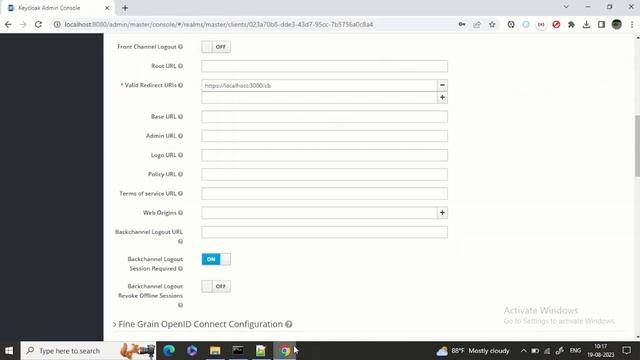Open the Windows Start menu
640x360 pixels.
click(x=9, y=351)
